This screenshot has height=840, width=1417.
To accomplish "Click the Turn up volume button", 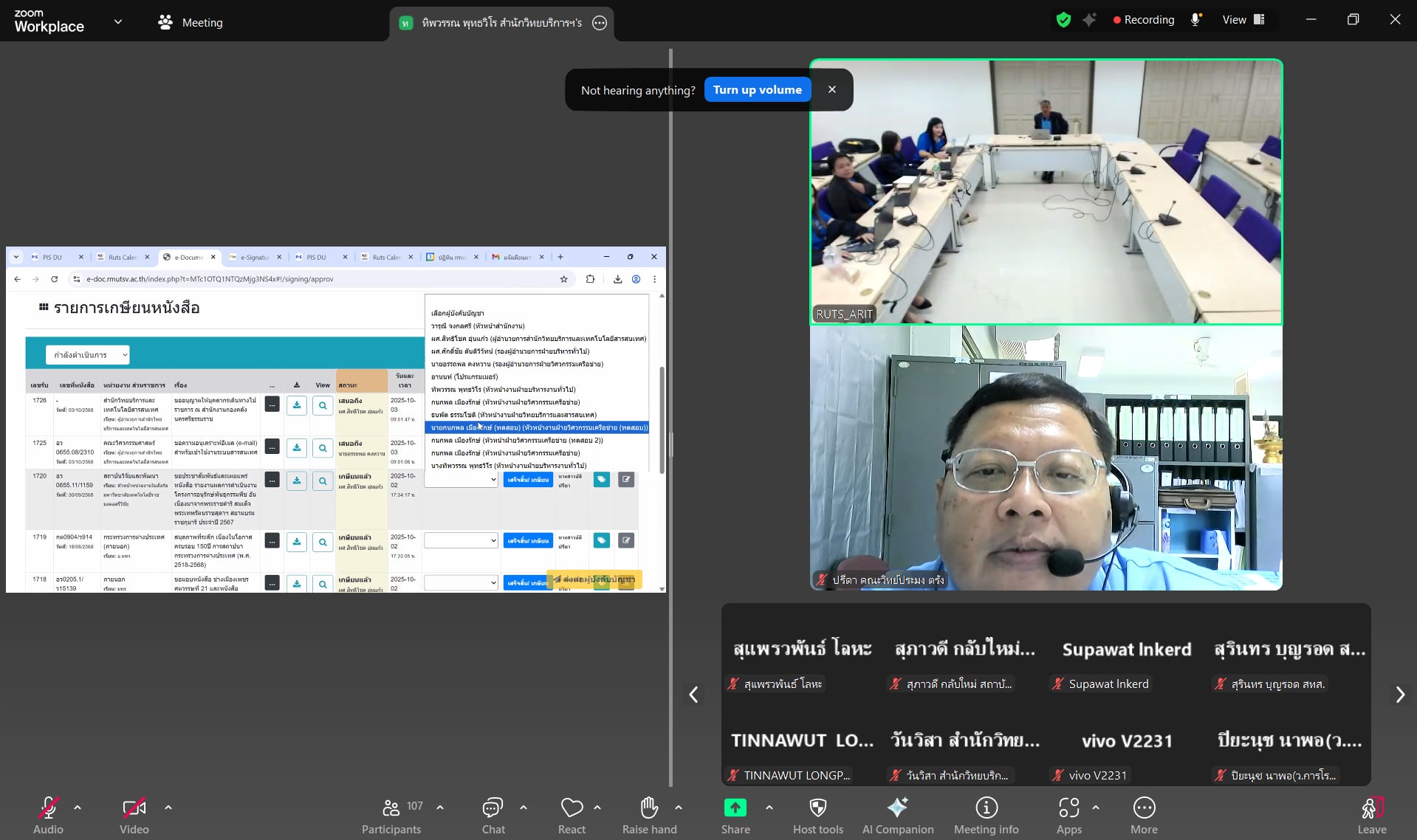I will point(757,90).
